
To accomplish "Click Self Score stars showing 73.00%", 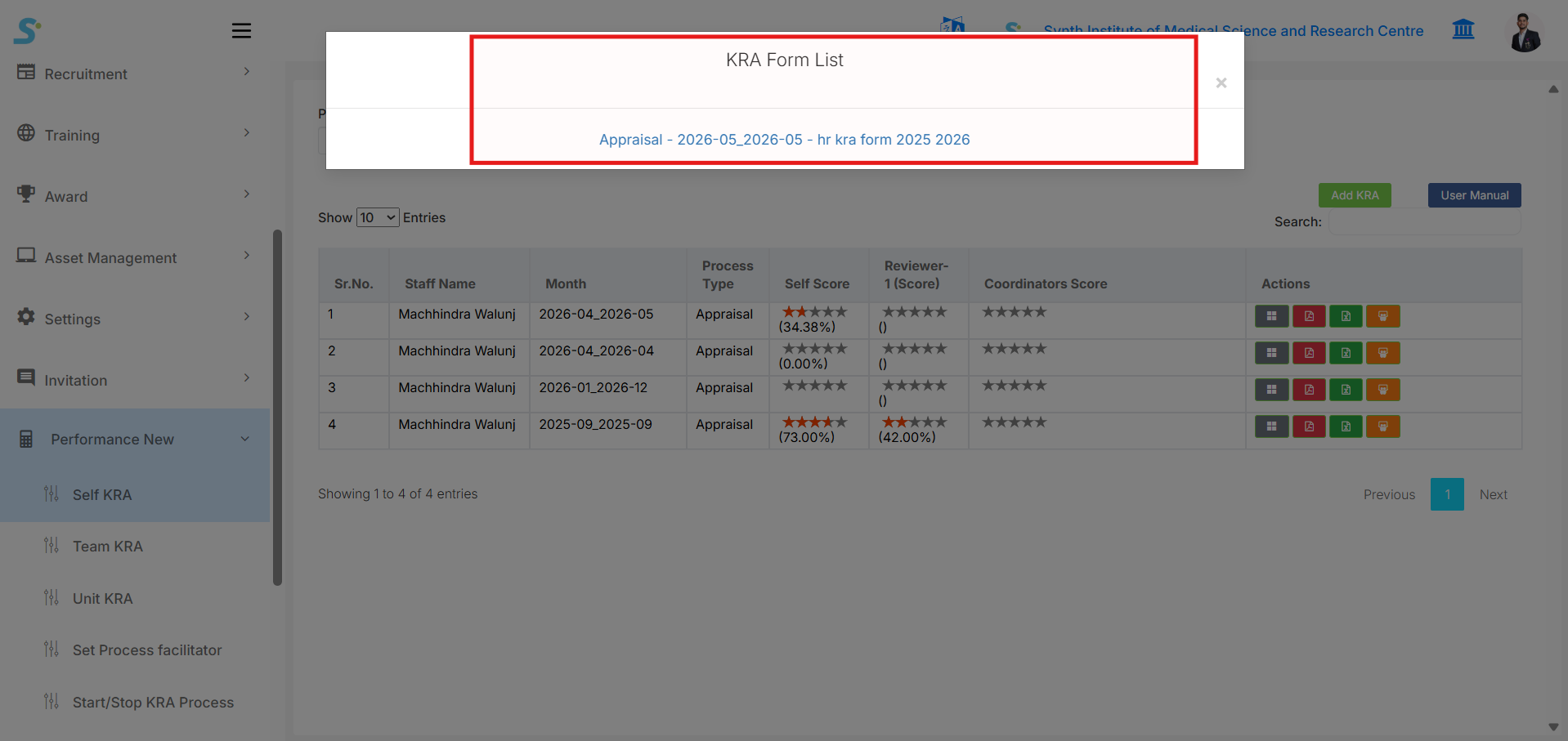I will (814, 422).
